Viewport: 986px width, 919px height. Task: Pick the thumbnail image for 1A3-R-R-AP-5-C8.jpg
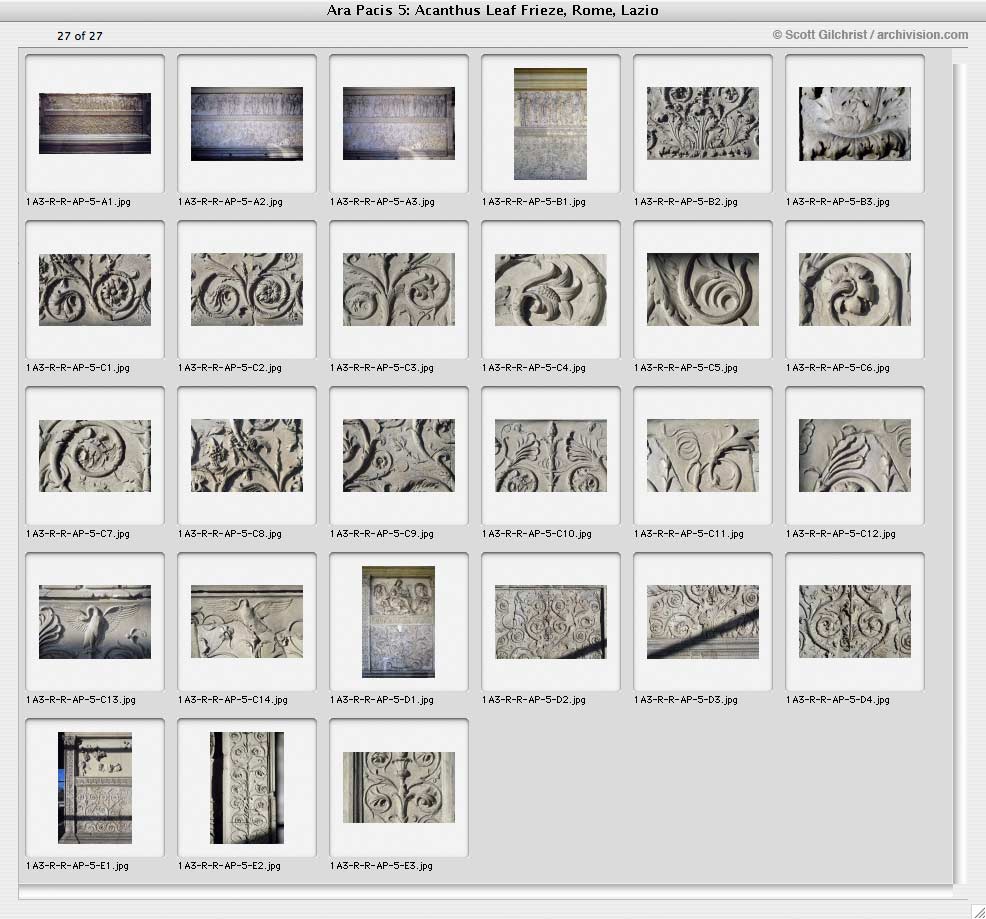pyautogui.click(x=247, y=455)
